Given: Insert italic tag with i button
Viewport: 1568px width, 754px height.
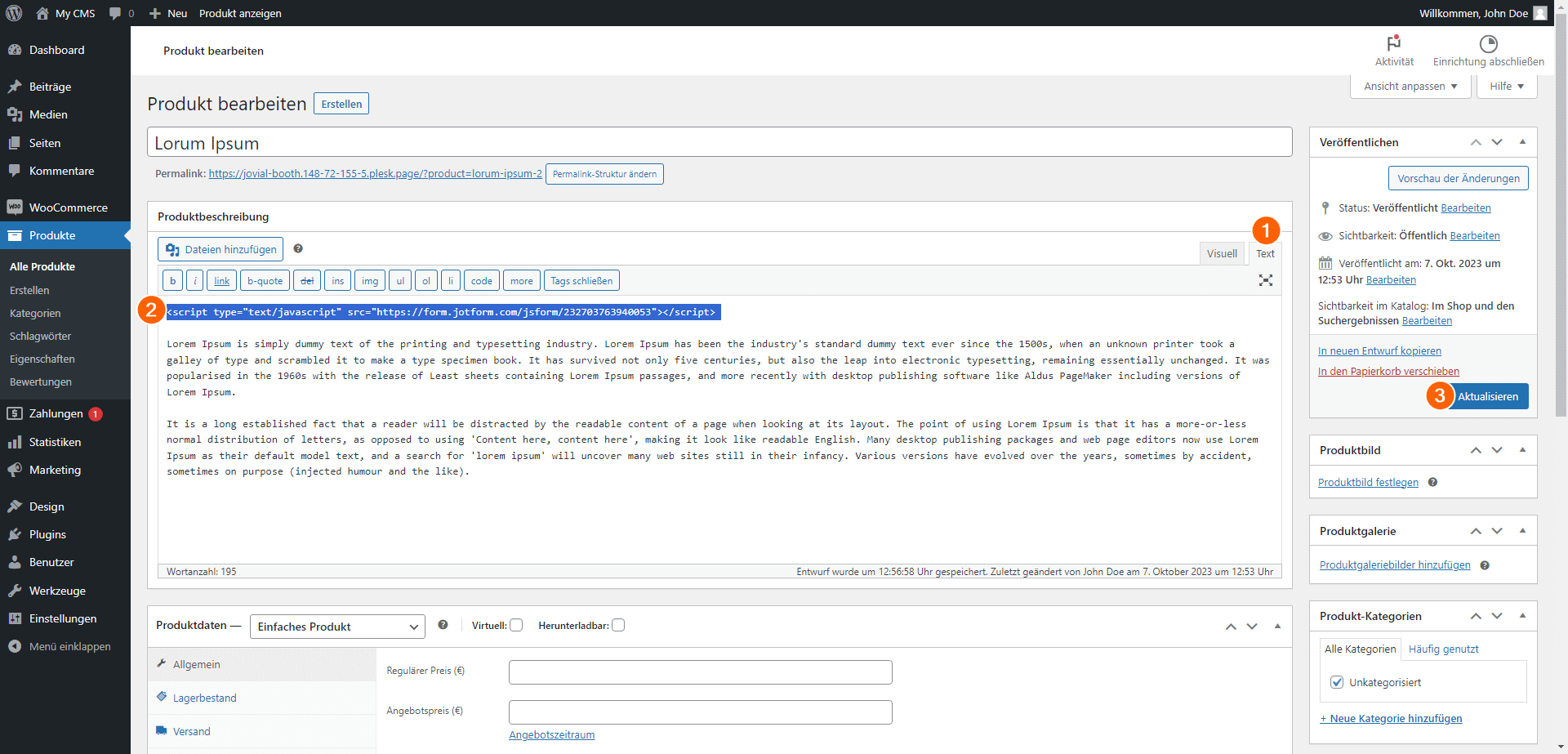Looking at the screenshot, I should (x=194, y=280).
